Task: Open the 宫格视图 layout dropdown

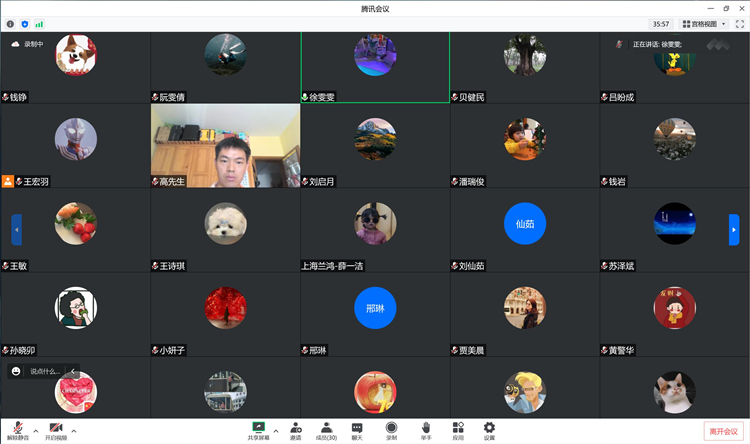Action: [704, 24]
